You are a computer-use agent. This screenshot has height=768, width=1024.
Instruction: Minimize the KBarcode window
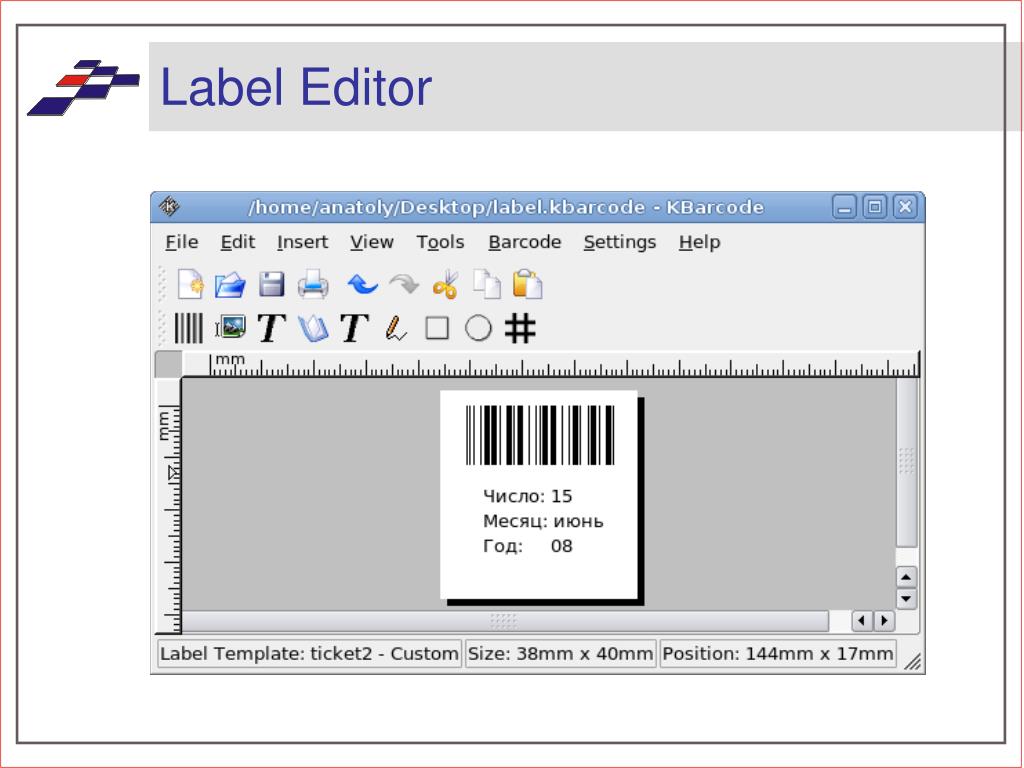point(844,207)
